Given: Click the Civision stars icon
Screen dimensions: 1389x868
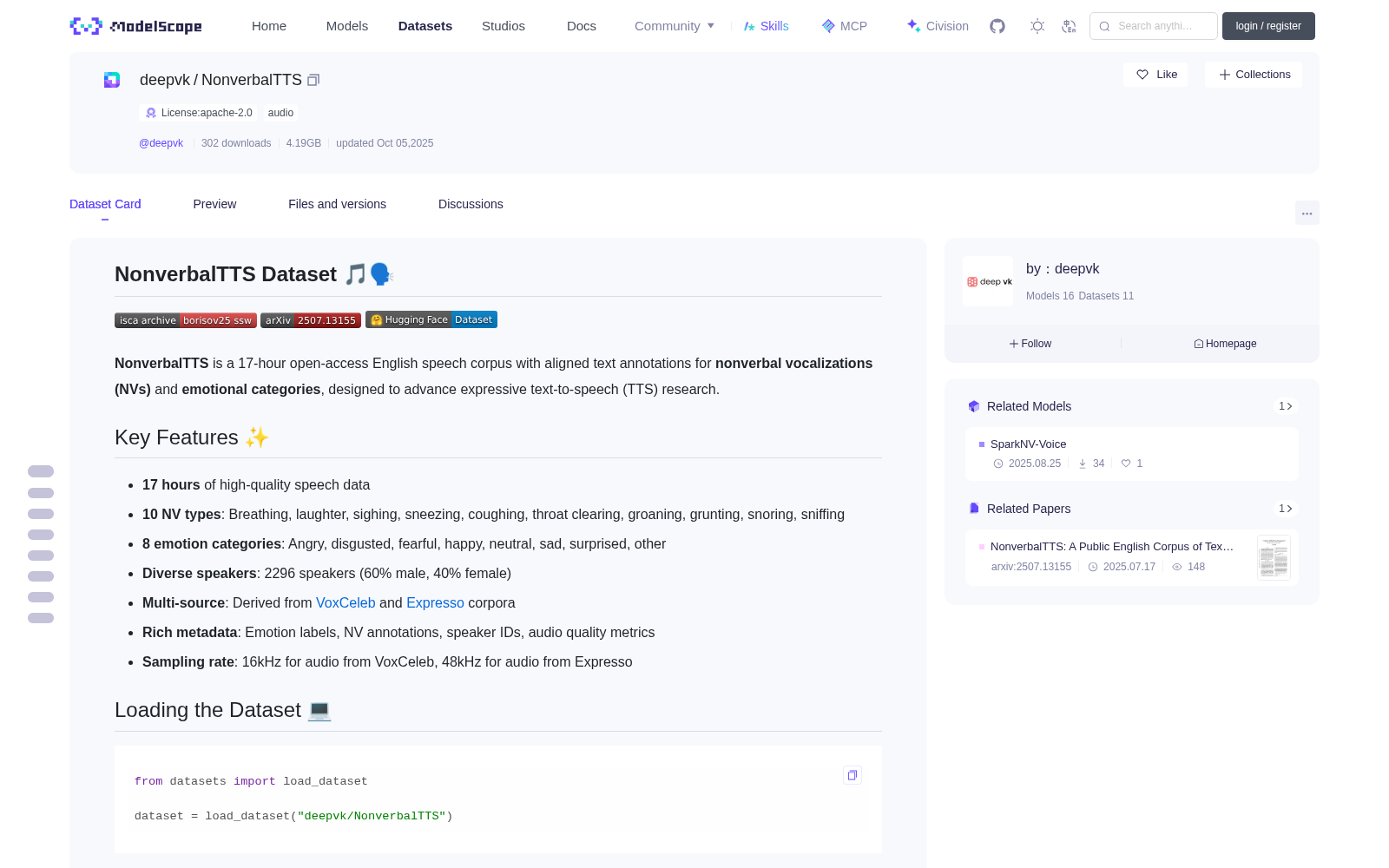Looking at the screenshot, I should [914, 26].
